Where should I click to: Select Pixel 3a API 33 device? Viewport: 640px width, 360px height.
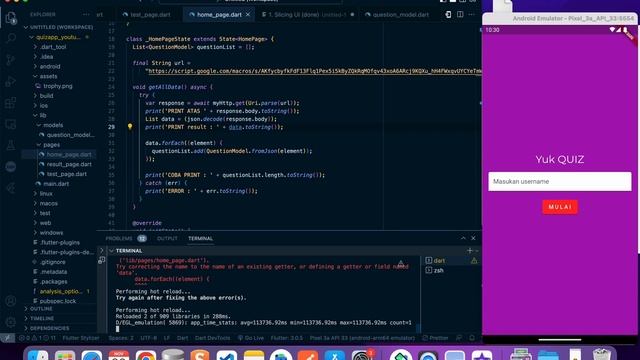[362, 338]
